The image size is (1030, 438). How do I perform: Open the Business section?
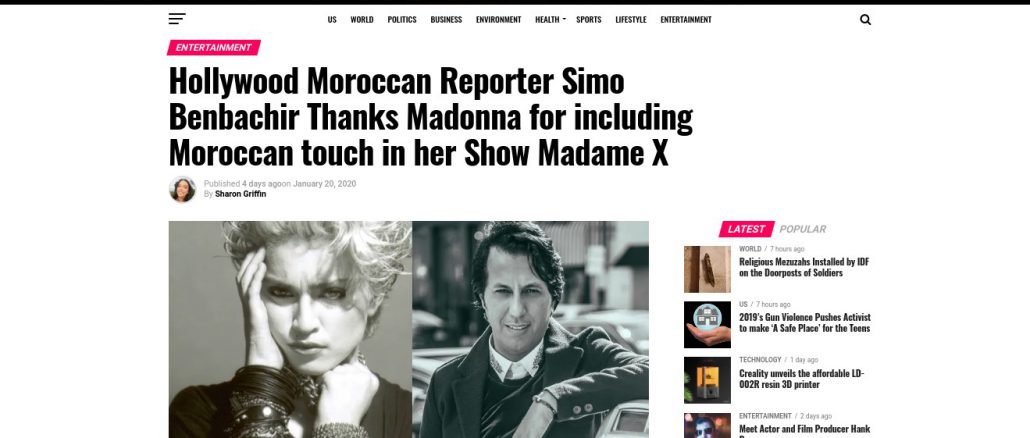(446, 20)
